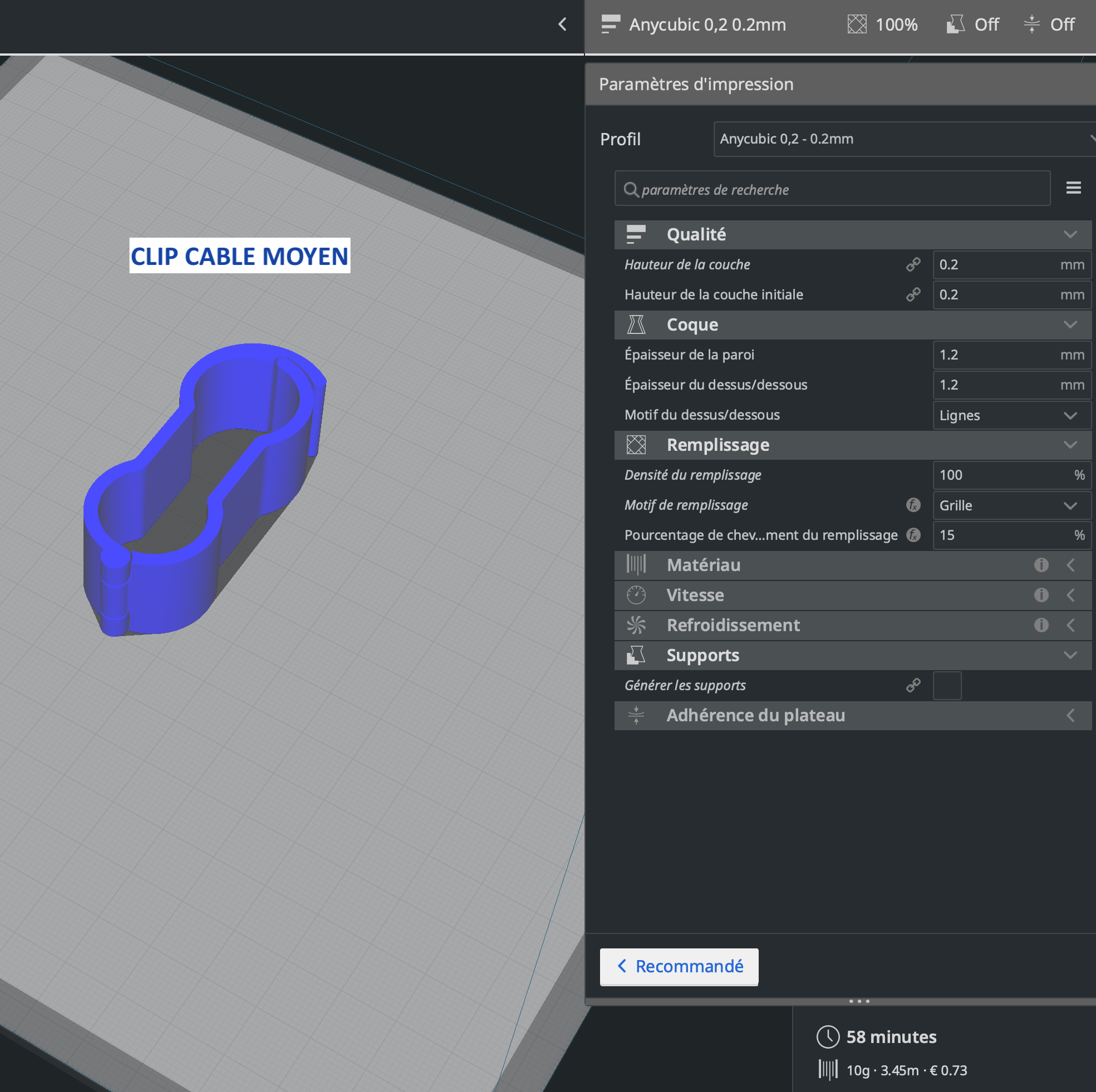Image resolution: width=1096 pixels, height=1092 pixels.
Task: Click the paramètres de recherche search field
Action: click(x=832, y=188)
